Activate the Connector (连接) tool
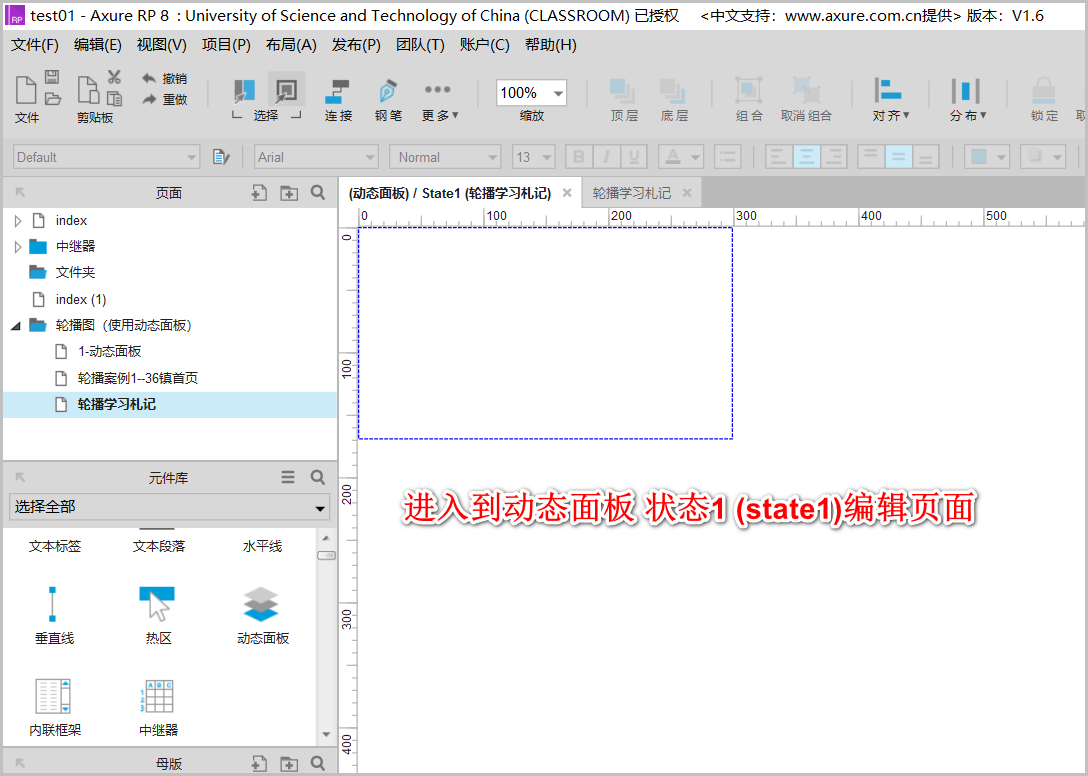The height and width of the screenshot is (776, 1088). 338,99
